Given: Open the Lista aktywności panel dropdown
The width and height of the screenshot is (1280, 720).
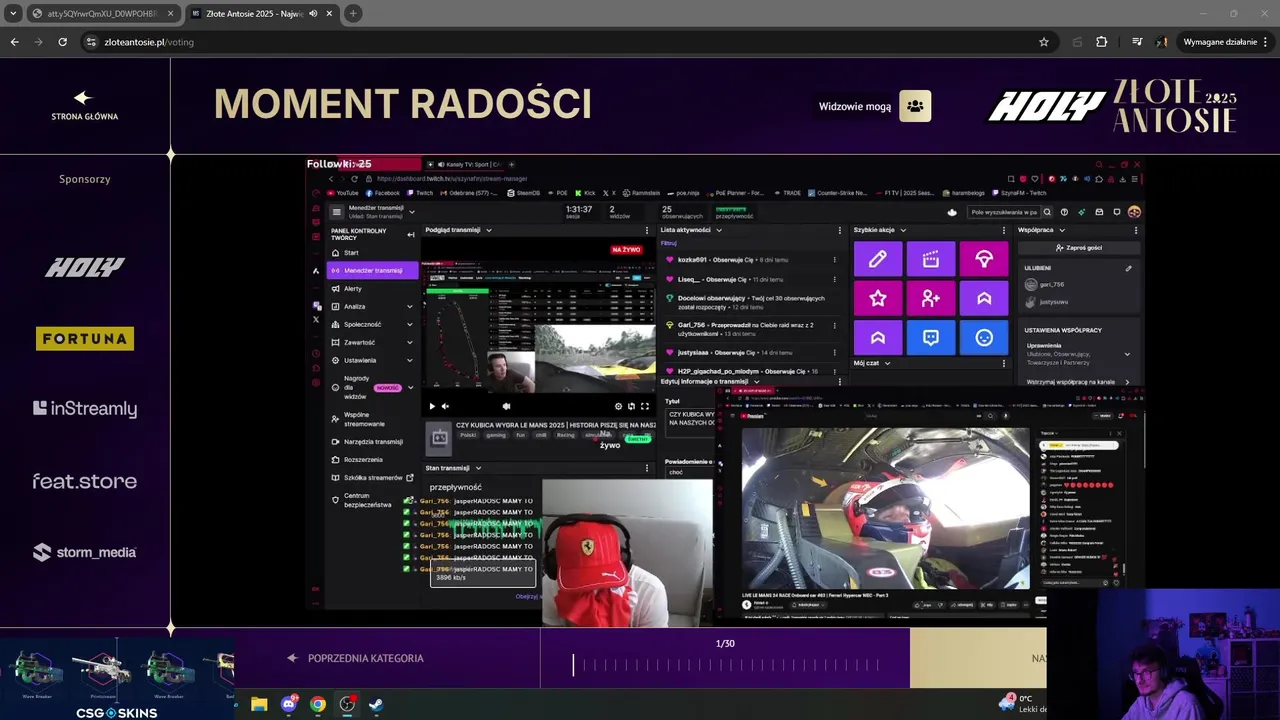Looking at the screenshot, I should pos(718,230).
